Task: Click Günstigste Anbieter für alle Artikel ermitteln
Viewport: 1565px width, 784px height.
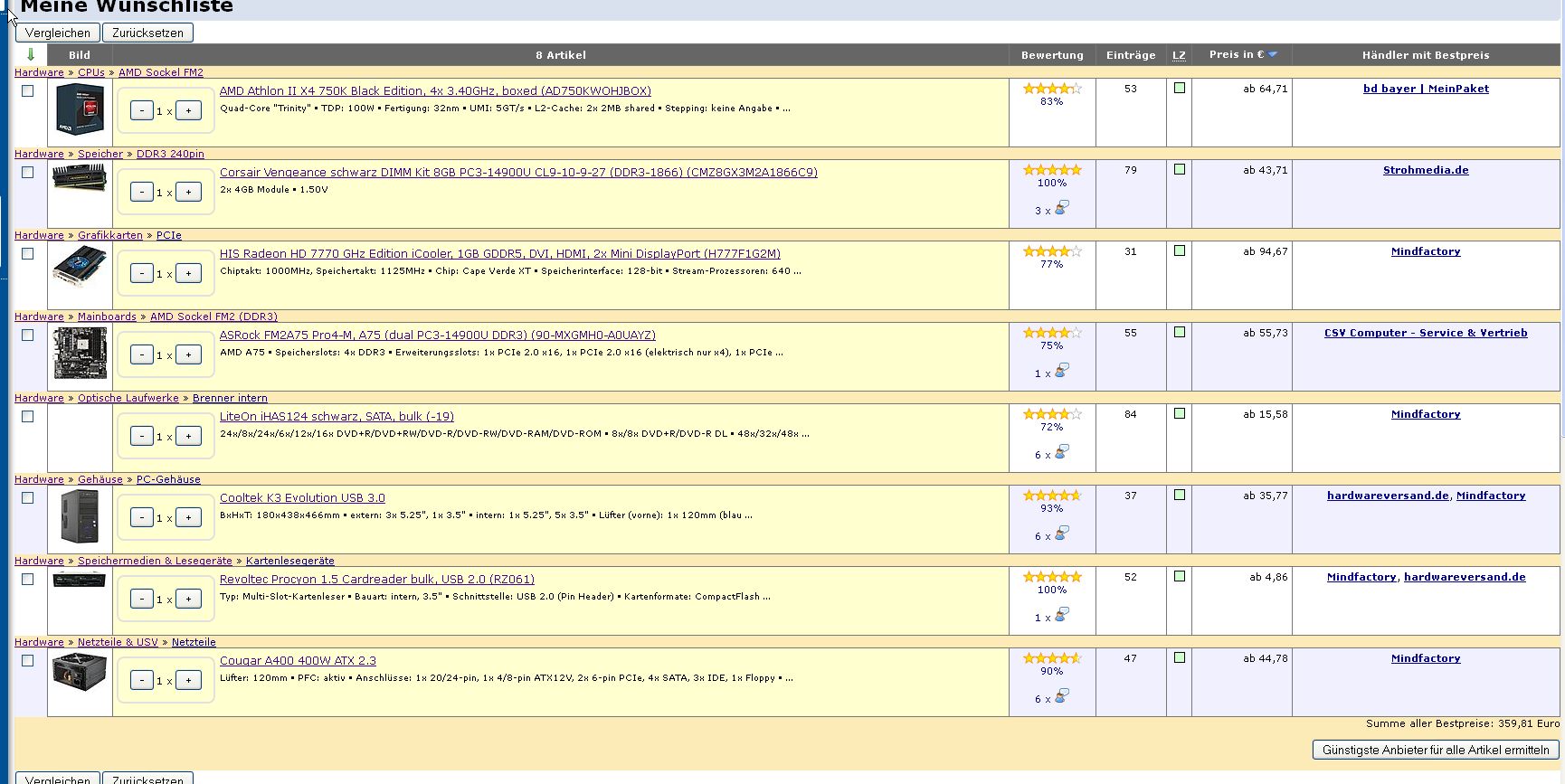Action: pos(1436,750)
